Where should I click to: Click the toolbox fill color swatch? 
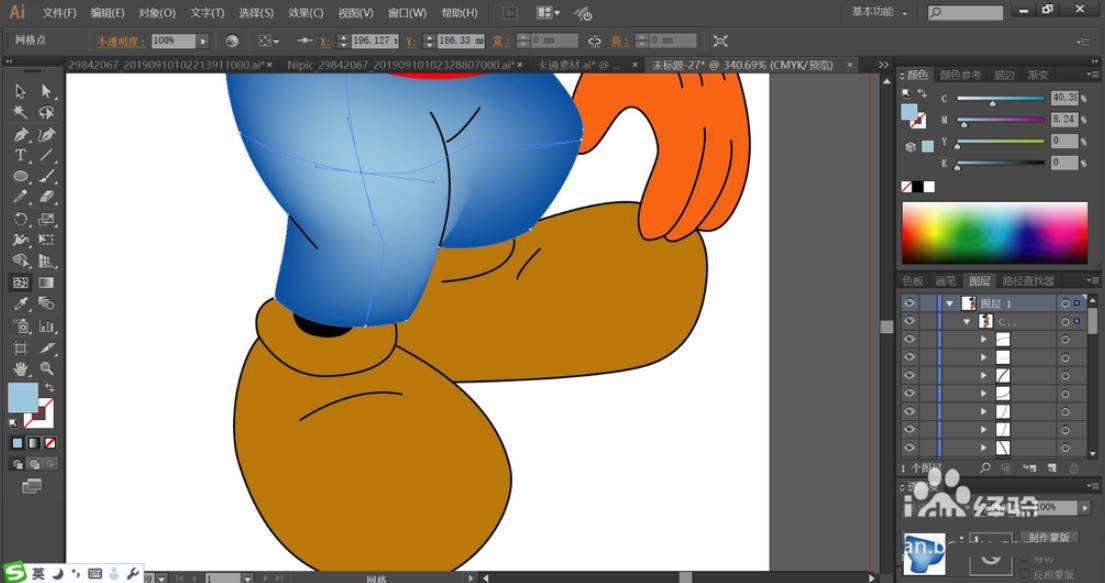[23, 398]
